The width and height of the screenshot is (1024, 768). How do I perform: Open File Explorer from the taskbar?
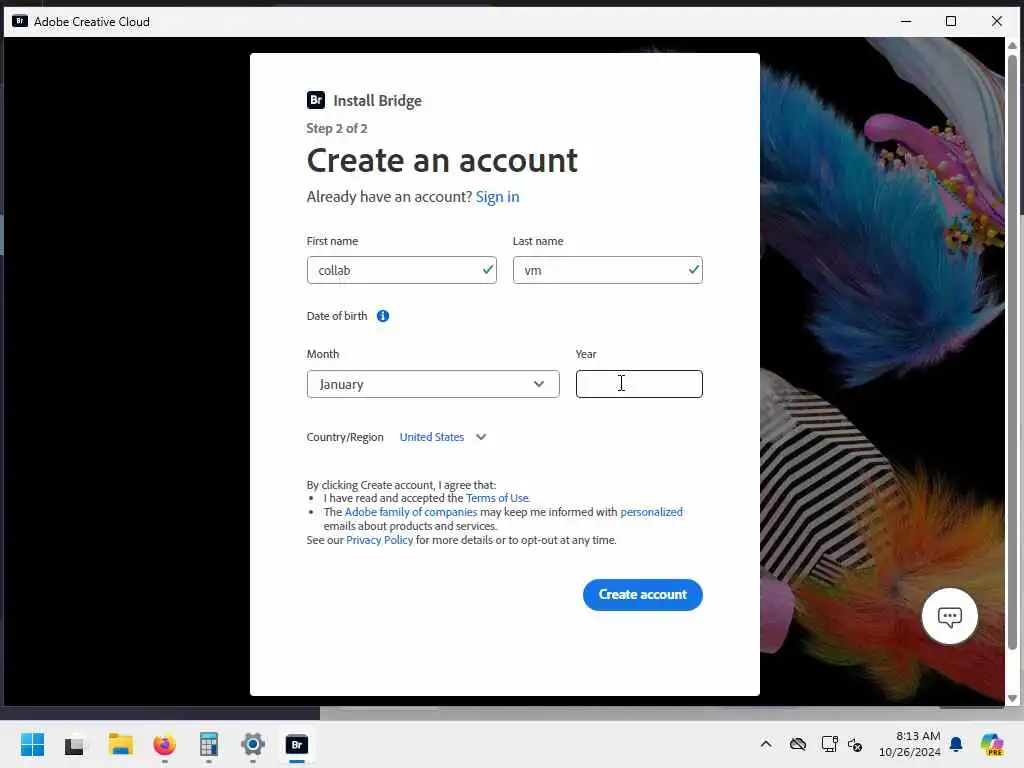[x=121, y=744]
